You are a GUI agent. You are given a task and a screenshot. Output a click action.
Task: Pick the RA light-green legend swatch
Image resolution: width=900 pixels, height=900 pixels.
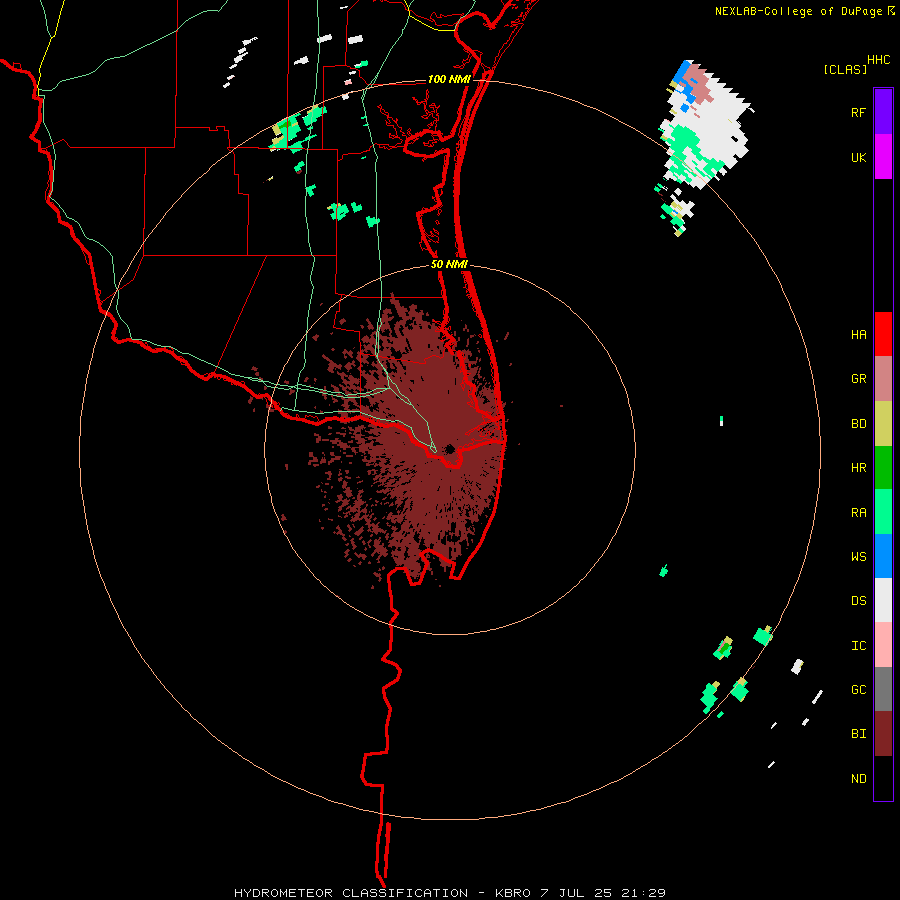(883, 512)
